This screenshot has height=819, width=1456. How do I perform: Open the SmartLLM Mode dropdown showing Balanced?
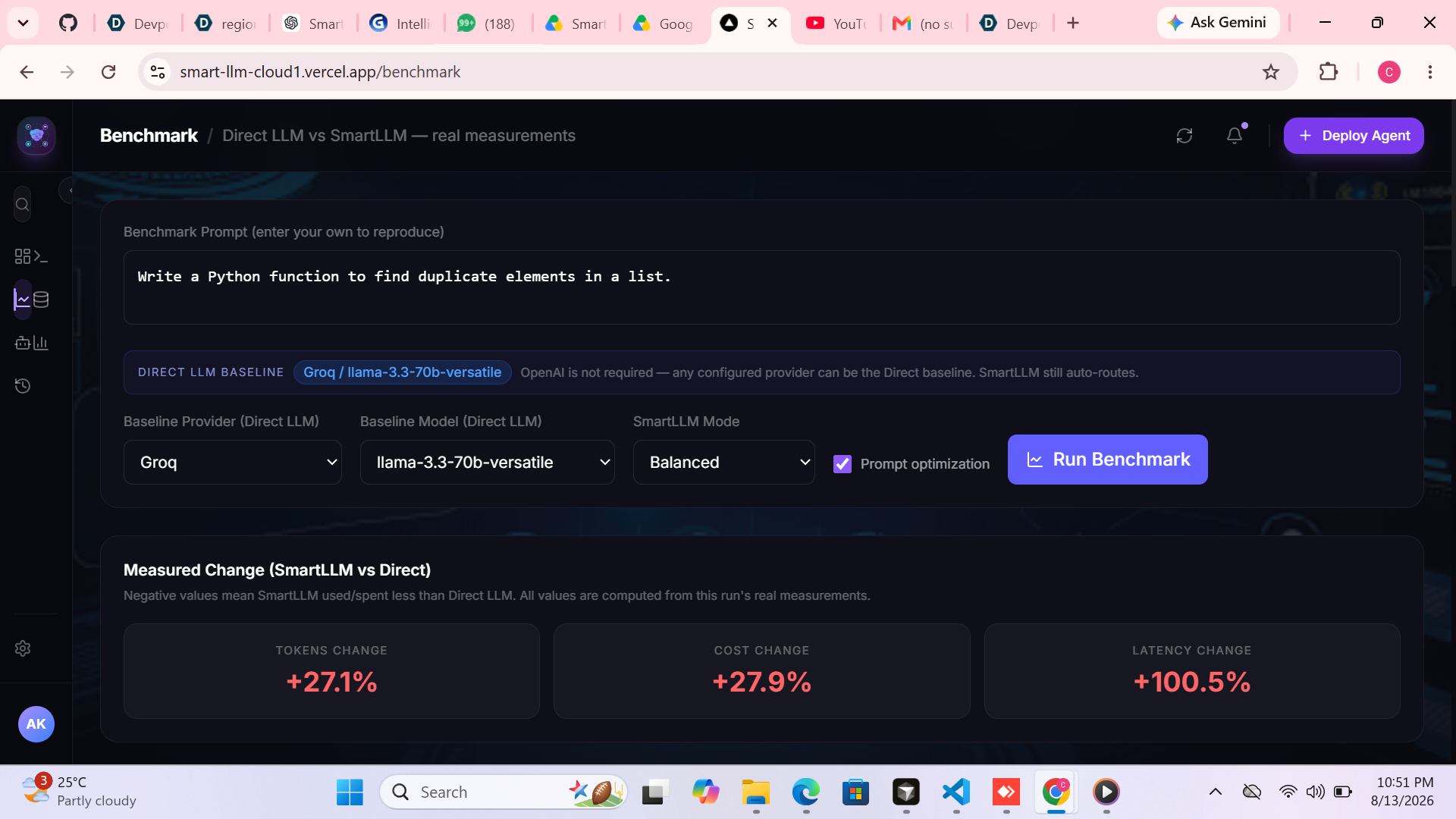coord(724,463)
